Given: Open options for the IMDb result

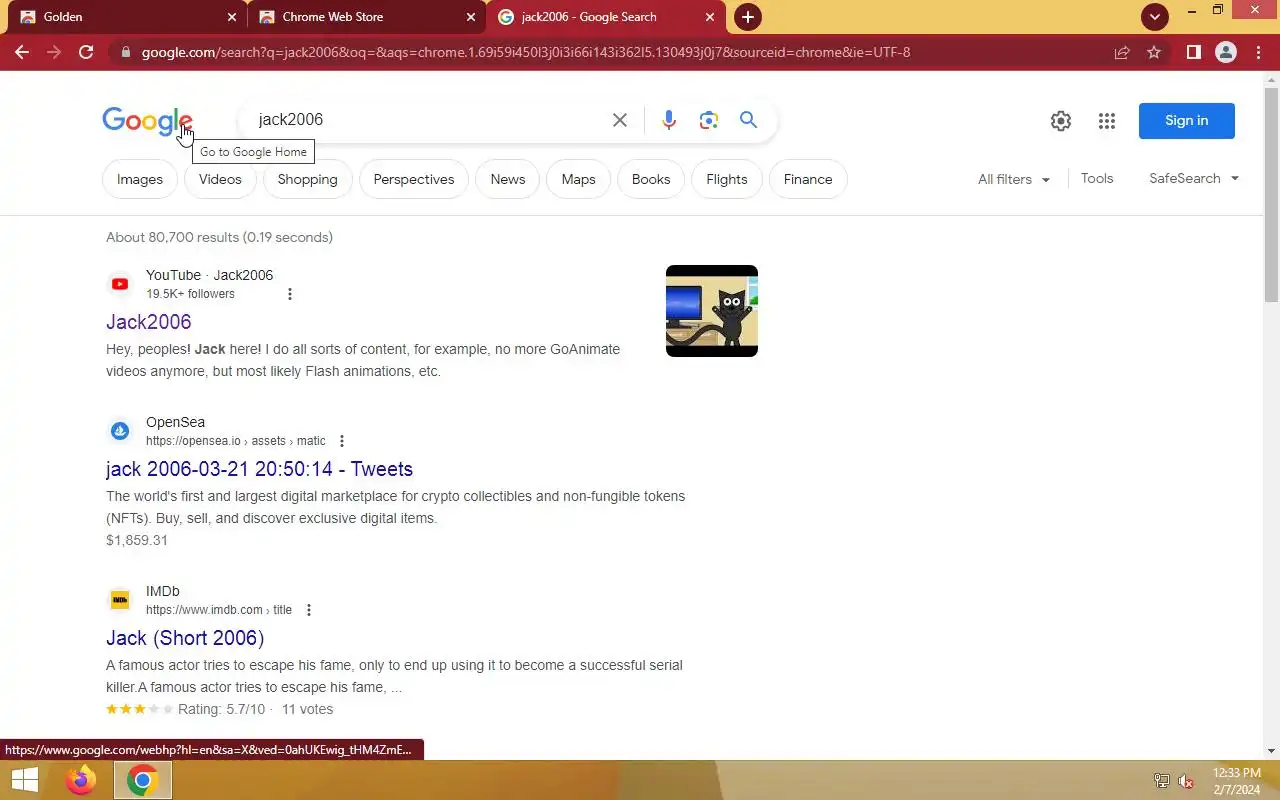Looking at the screenshot, I should pos(309,610).
